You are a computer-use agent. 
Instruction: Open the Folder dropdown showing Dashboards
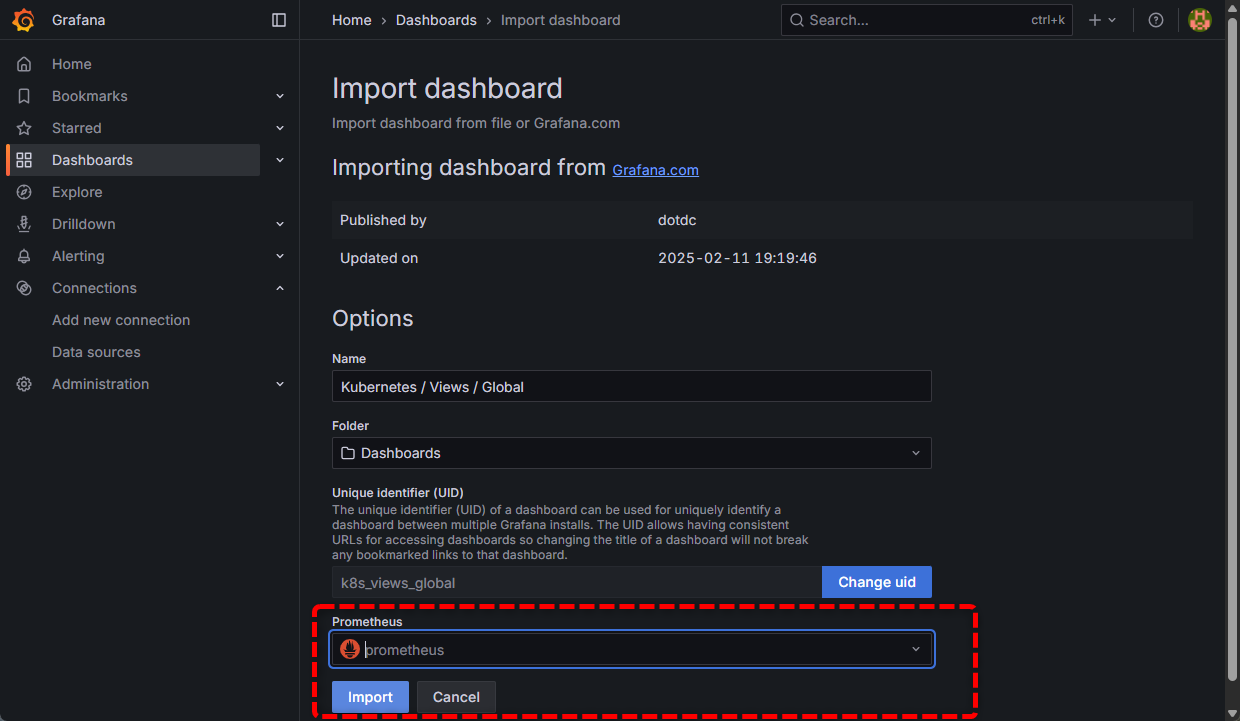point(632,453)
